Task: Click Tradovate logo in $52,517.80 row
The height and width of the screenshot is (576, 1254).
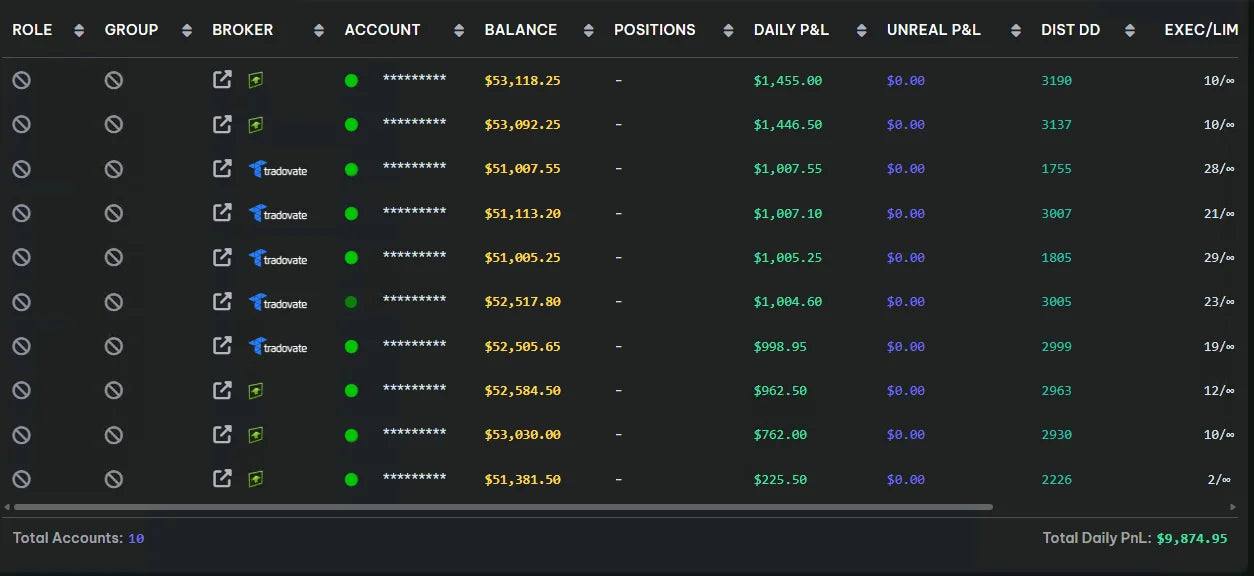Action: (278, 302)
